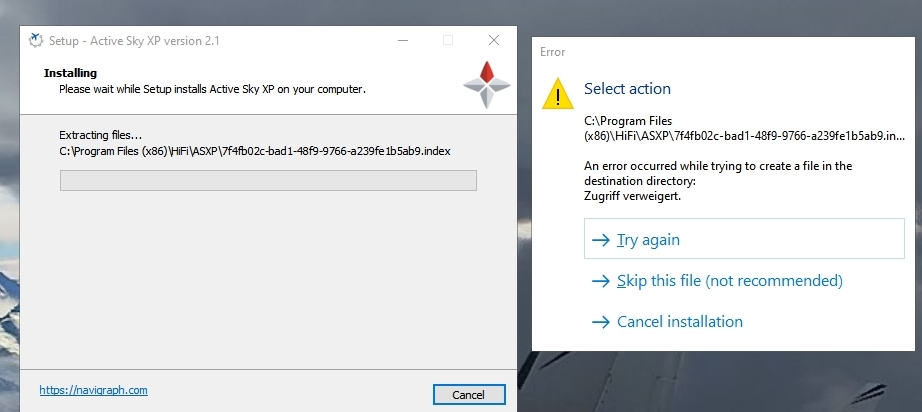Screen dimensions: 922x412
Task: Click the Error dialog title text
Action: pyautogui.click(x=552, y=52)
